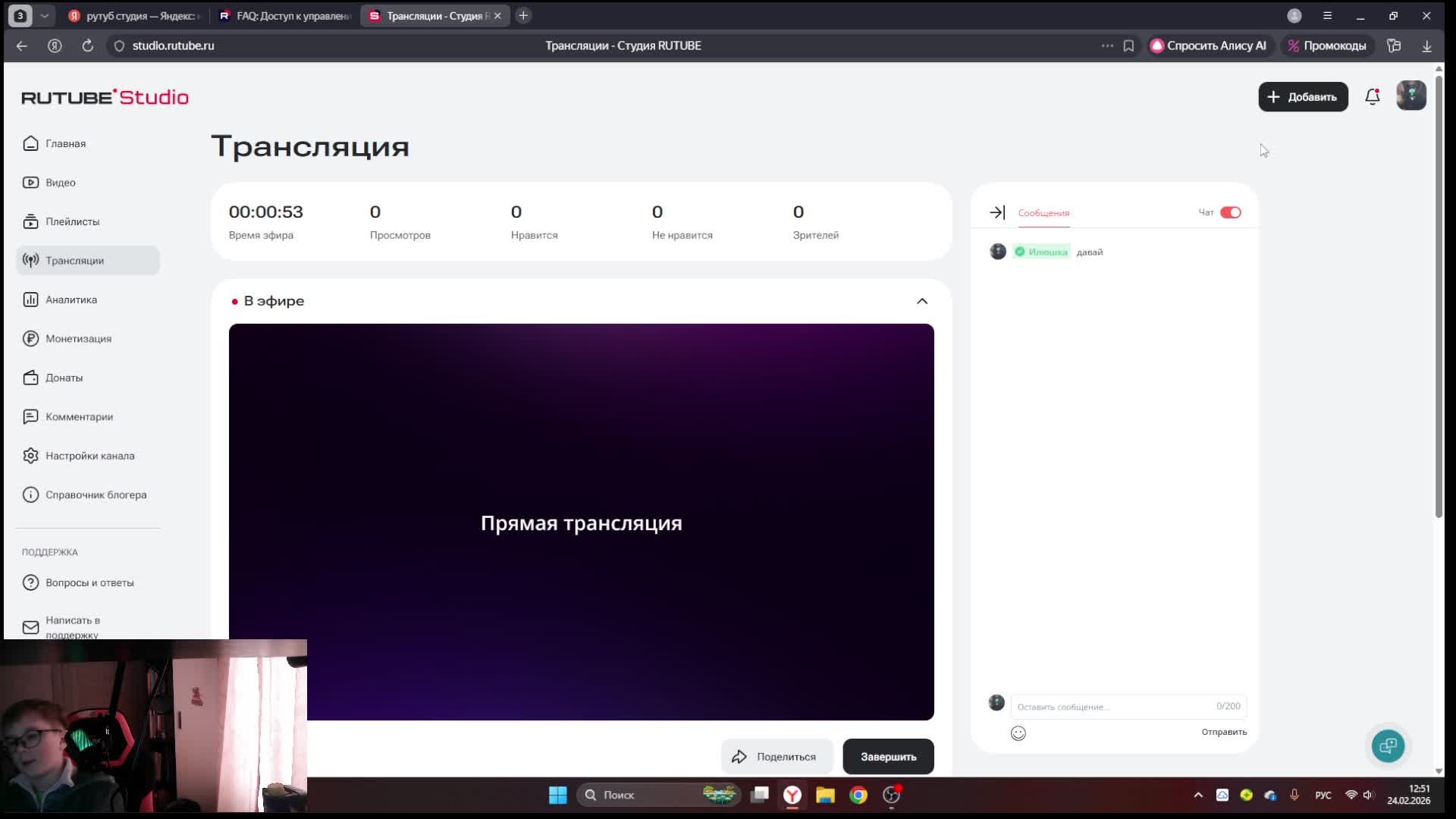Screen dimensions: 1456x819
Task: Open Настройки канала
Action: click(x=90, y=456)
